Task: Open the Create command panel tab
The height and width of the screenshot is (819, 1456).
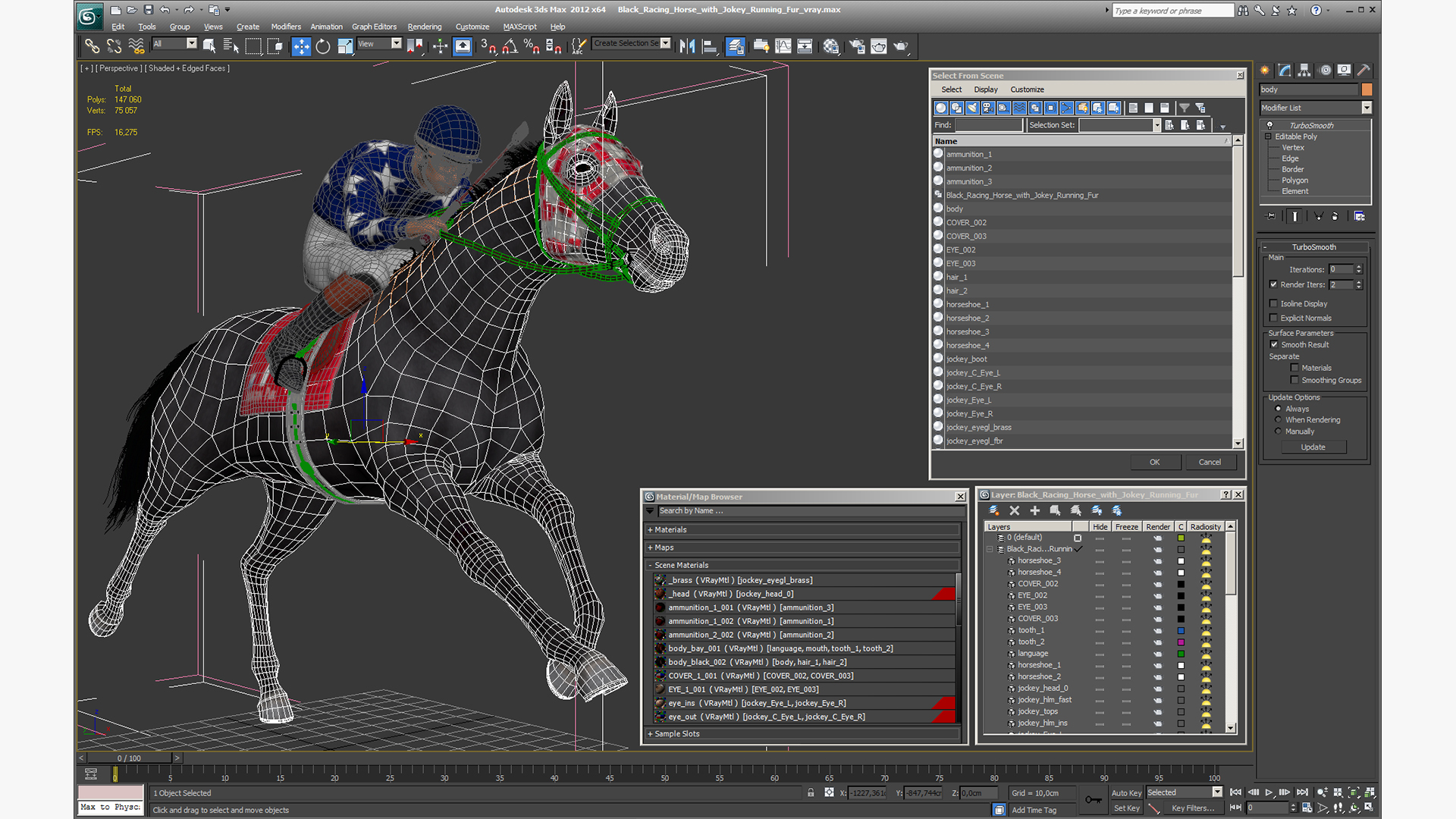Action: point(1265,70)
